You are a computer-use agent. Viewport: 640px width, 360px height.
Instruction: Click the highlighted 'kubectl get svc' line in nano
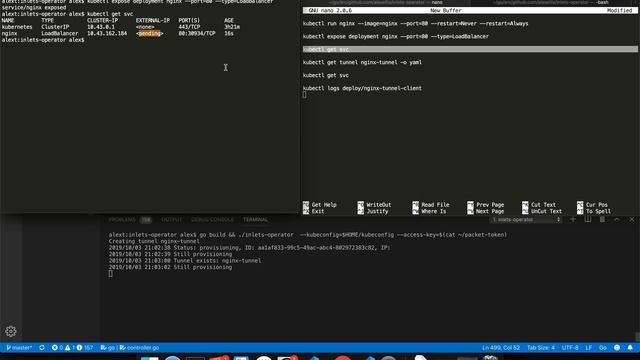[x=470, y=49]
